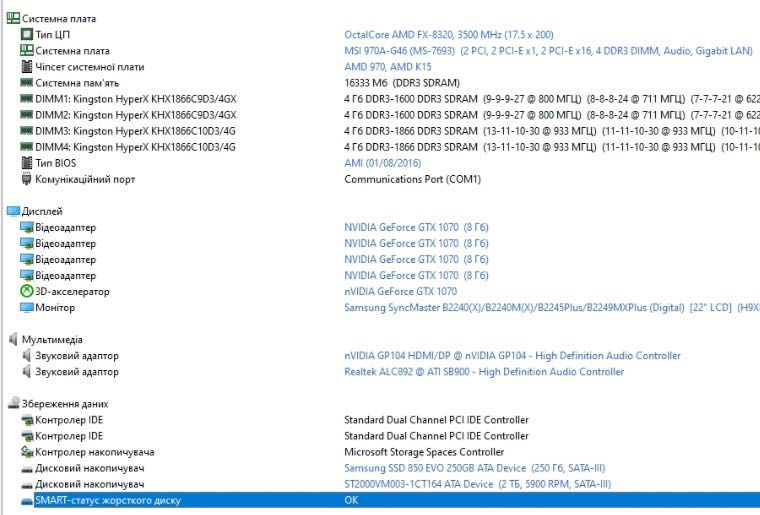The width and height of the screenshot is (760, 515).
Task: Click the memory icon beside Системна пам'ять
Action: 27,82
